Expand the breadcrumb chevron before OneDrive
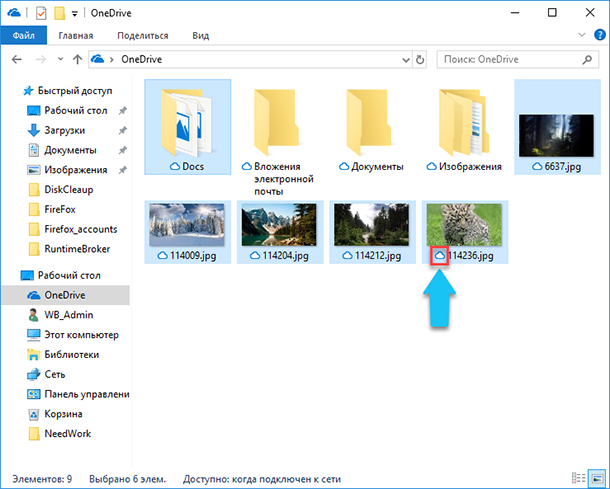The image size is (610, 489). pyautogui.click(x=112, y=60)
